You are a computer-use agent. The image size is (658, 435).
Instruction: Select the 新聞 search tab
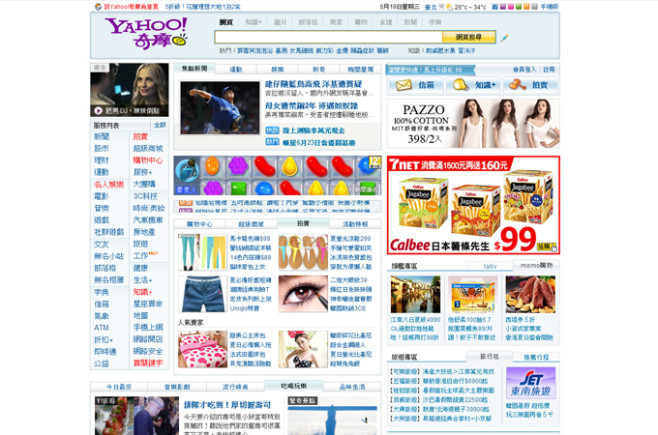(410, 22)
